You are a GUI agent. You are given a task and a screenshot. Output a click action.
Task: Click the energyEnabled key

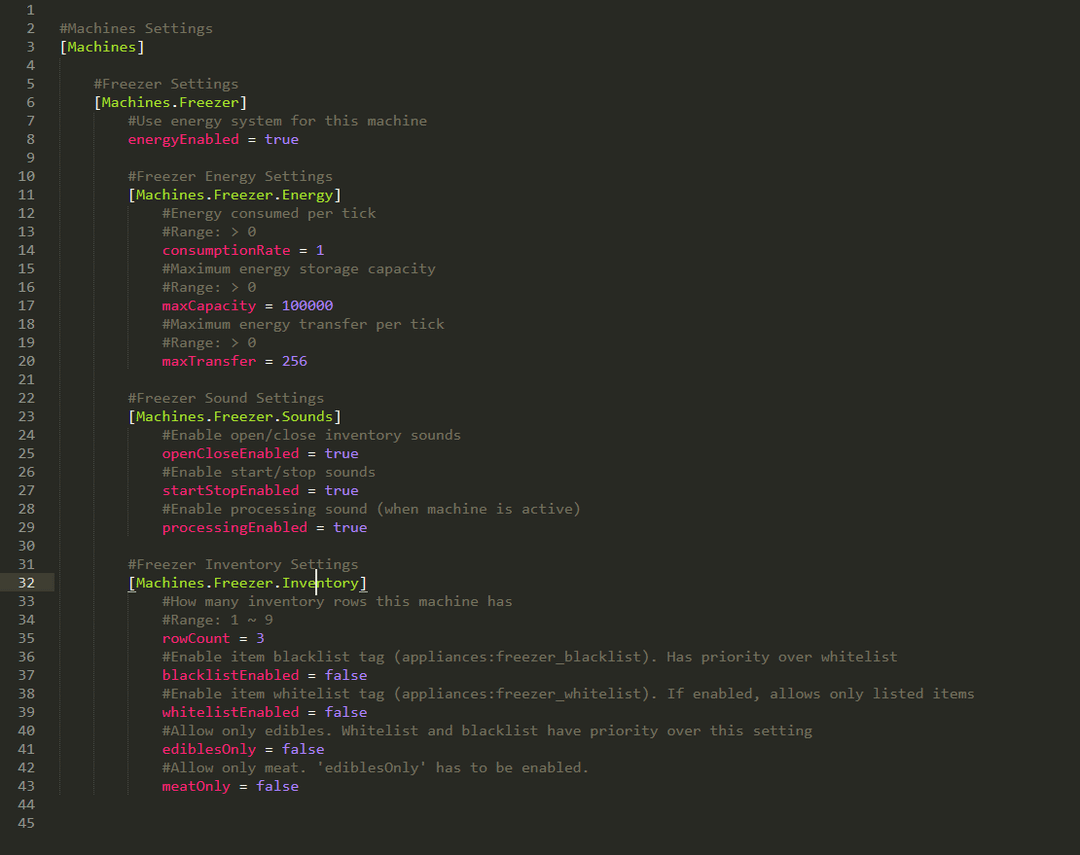pyautogui.click(x=183, y=139)
